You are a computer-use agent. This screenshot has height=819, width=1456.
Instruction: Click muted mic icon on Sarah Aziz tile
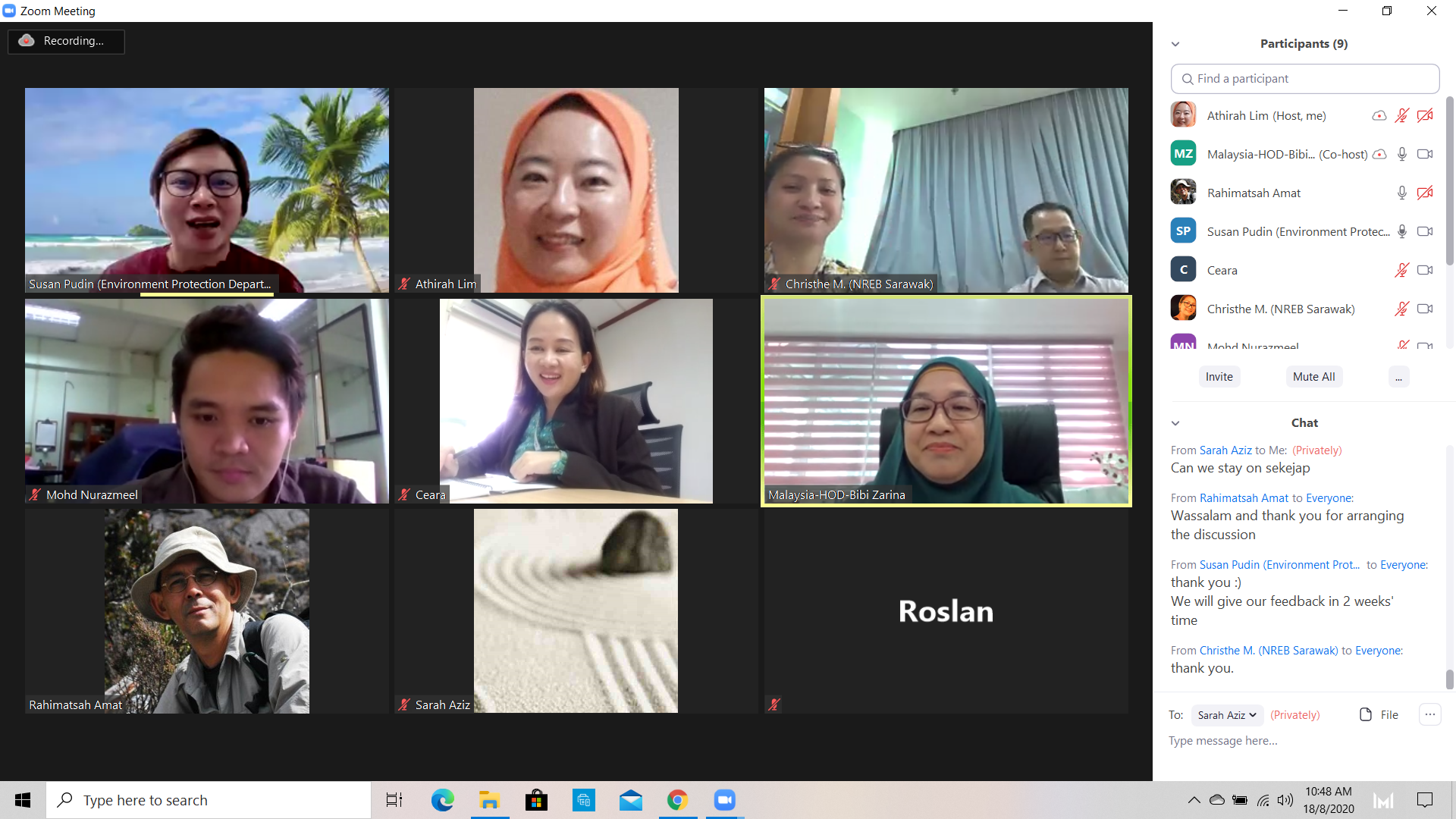[x=404, y=704]
